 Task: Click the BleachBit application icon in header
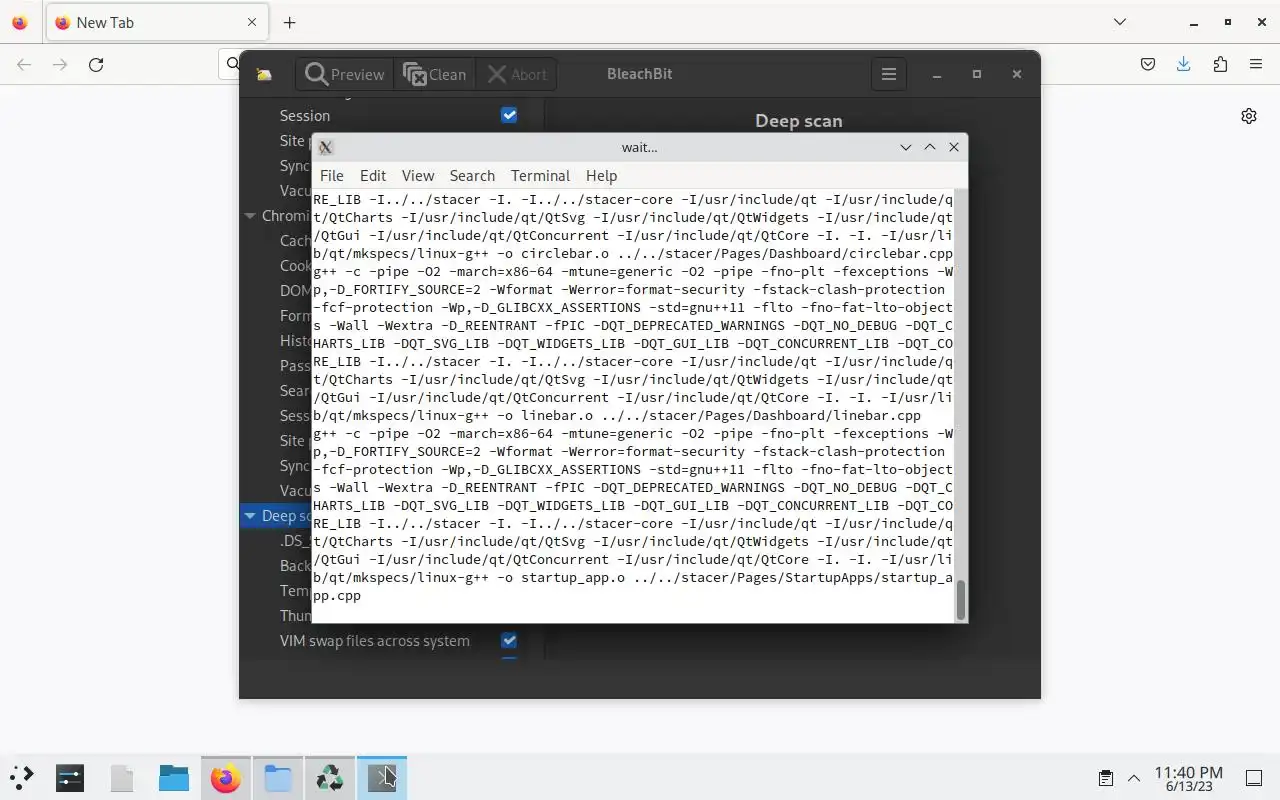264,74
